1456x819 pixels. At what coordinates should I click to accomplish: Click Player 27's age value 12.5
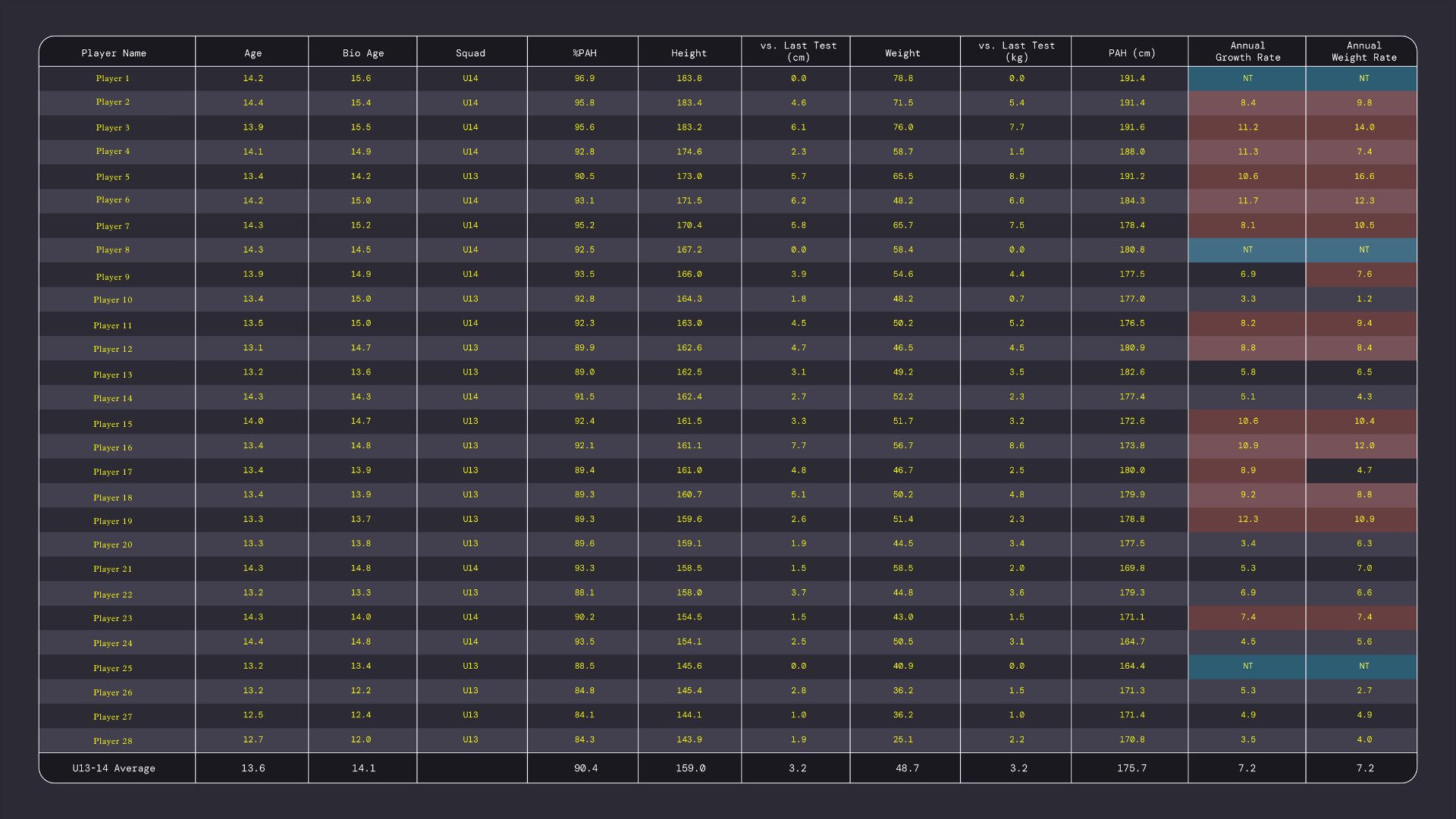point(253,715)
